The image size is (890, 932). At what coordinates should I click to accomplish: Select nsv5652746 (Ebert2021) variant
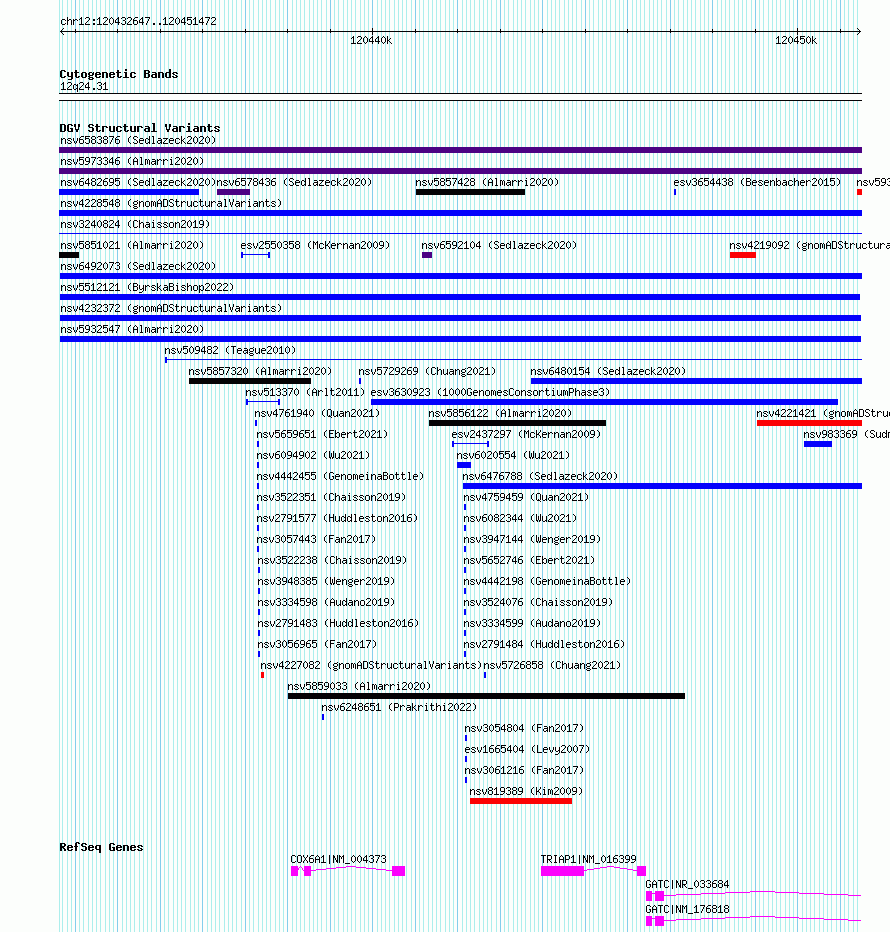(529, 561)
